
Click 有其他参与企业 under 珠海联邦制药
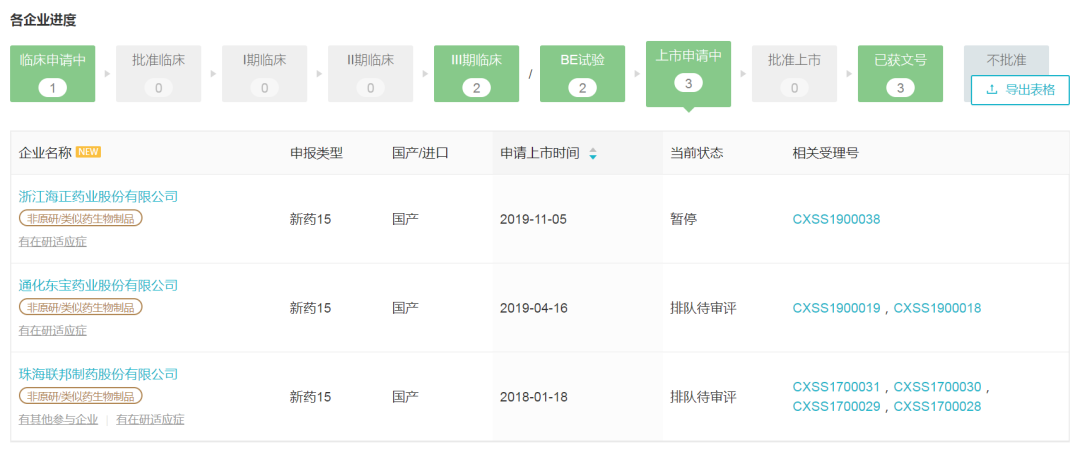[x=59, y=419]
